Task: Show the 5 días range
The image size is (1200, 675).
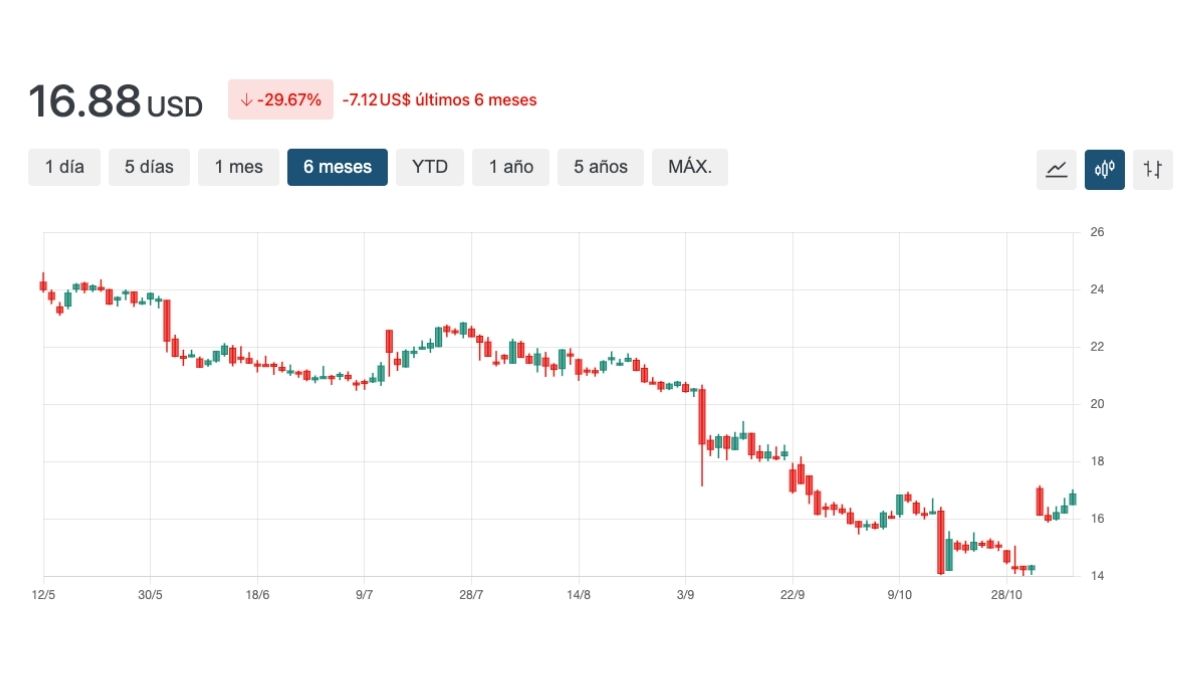Action: pyautogui.click(x=149, y=167)
